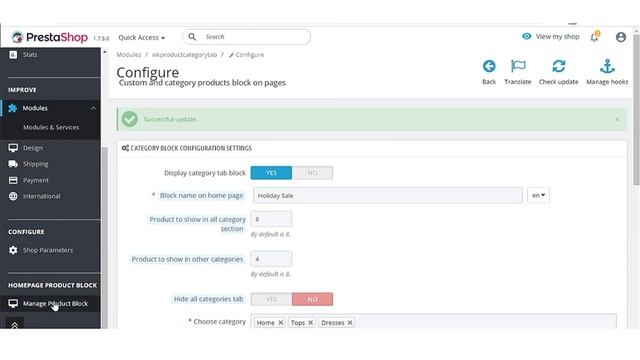Go to Modules breadcrumb

point(129,54)
